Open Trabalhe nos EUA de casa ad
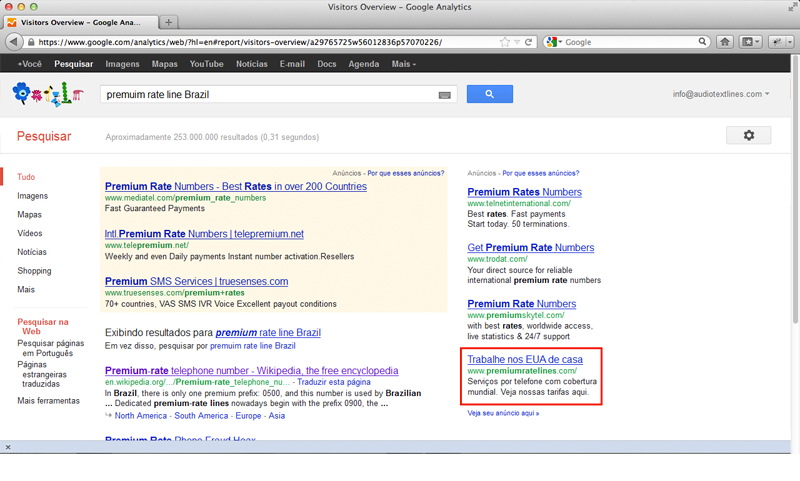 [x=525, y=359]
